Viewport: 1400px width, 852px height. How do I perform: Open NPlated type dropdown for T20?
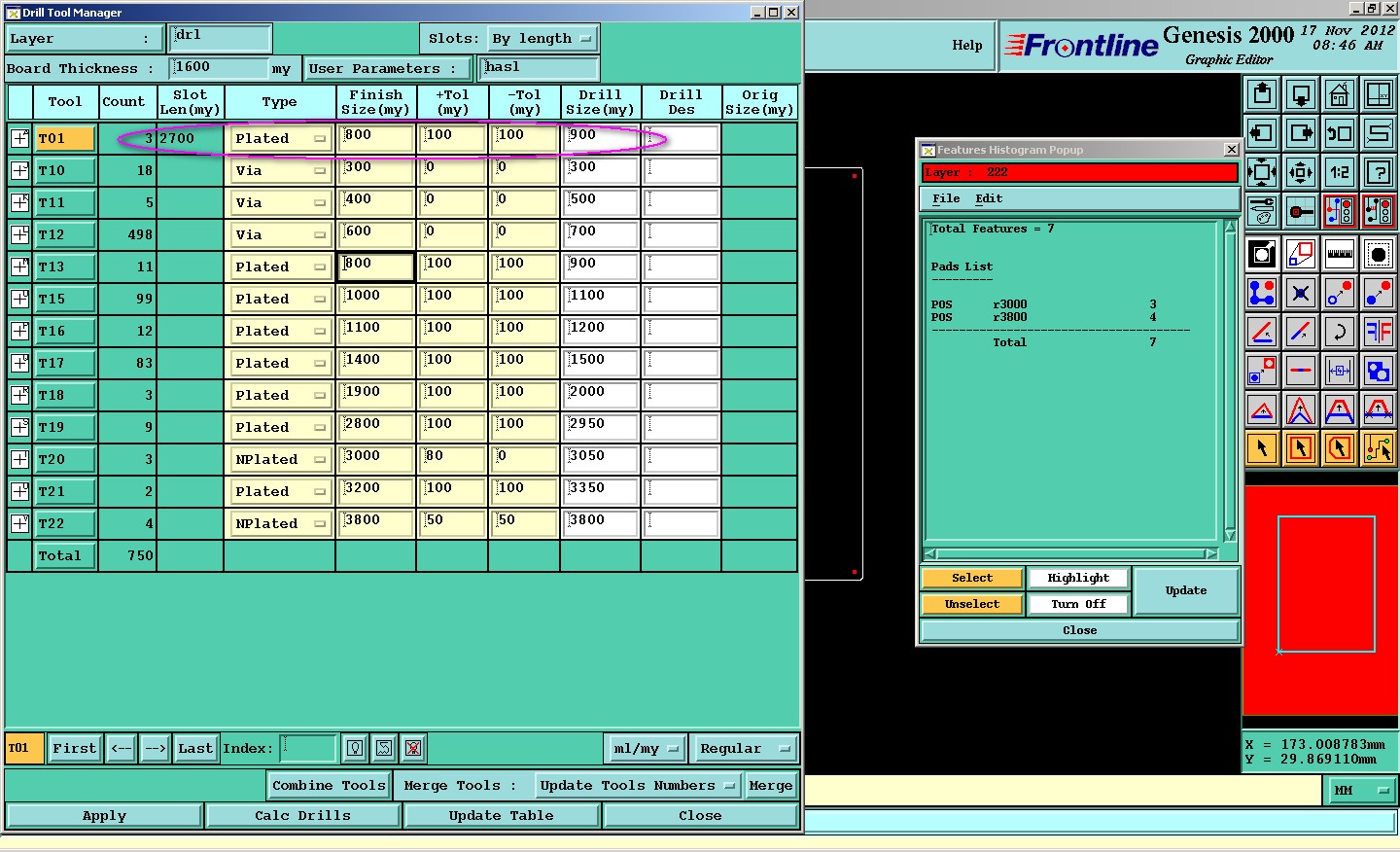pos(280,459)
